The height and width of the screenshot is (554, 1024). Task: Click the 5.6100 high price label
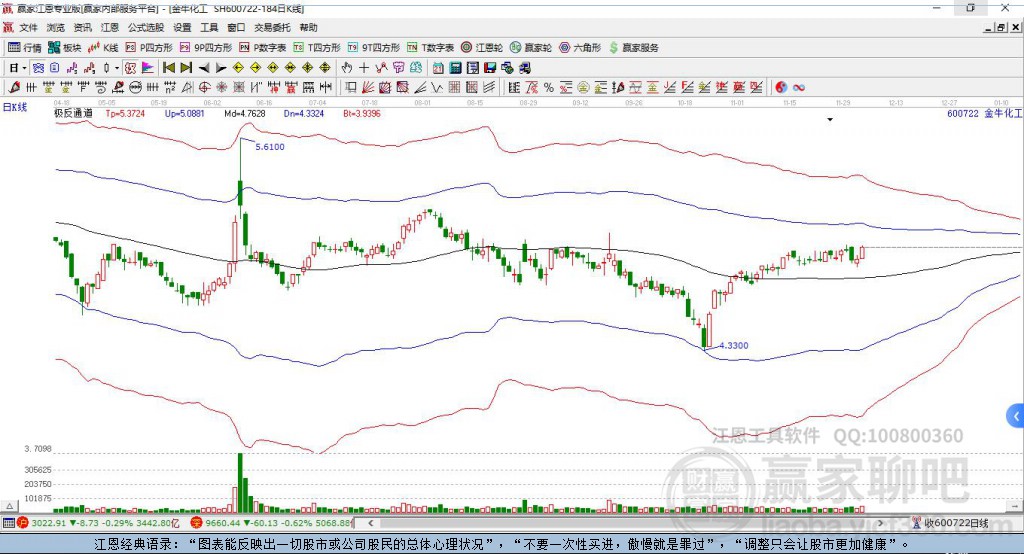coord(270,147)
